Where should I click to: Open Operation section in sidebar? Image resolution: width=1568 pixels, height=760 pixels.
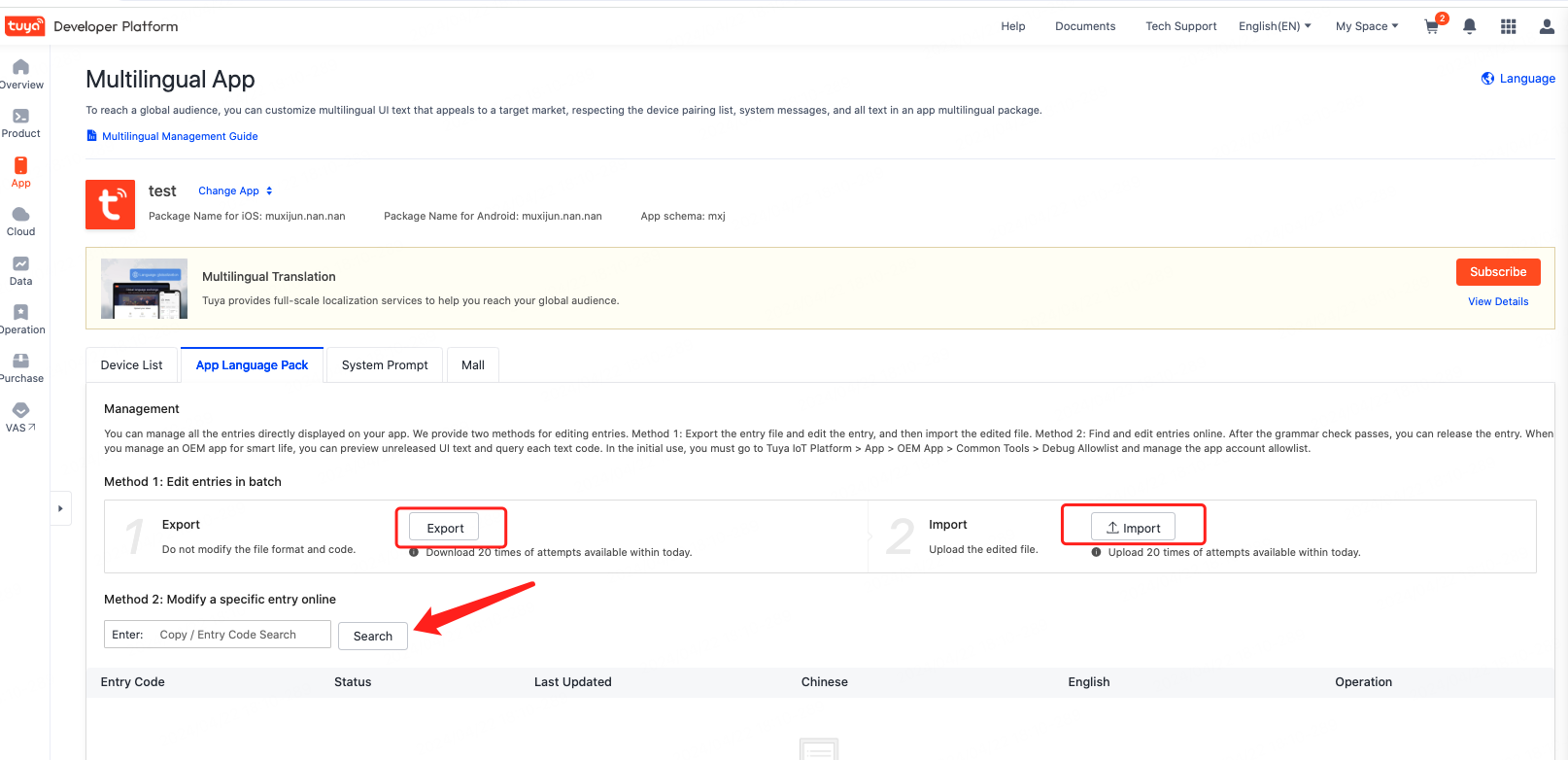[x=20, y=320]
